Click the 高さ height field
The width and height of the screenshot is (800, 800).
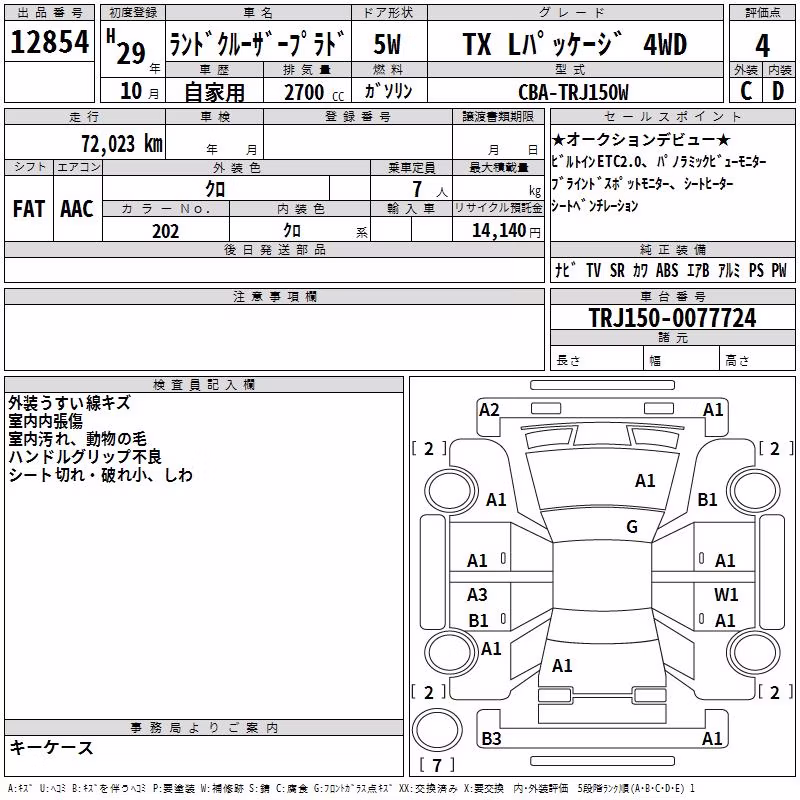point(758,360)
